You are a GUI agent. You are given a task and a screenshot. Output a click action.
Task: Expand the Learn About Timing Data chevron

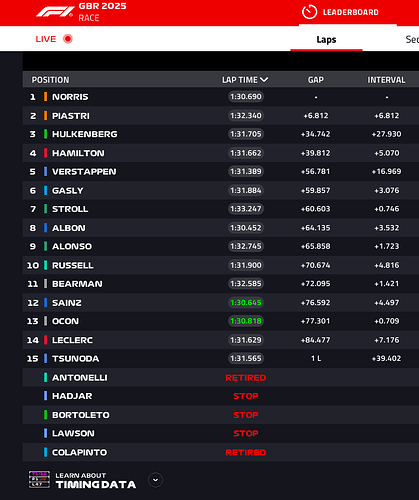pyautogui.click(x=155, y=480)
